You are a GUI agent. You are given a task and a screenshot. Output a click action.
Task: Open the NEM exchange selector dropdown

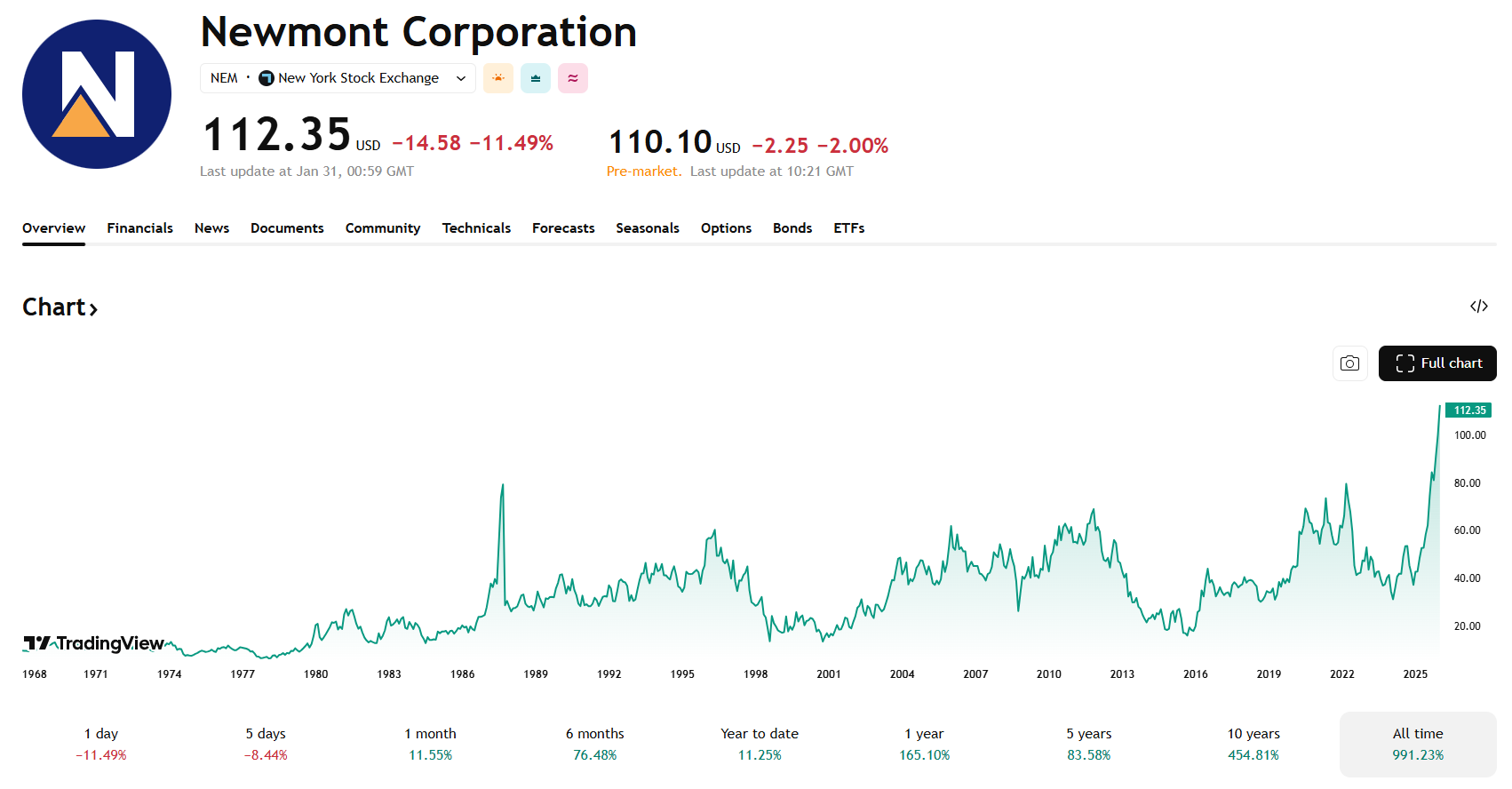coord(338,78)
